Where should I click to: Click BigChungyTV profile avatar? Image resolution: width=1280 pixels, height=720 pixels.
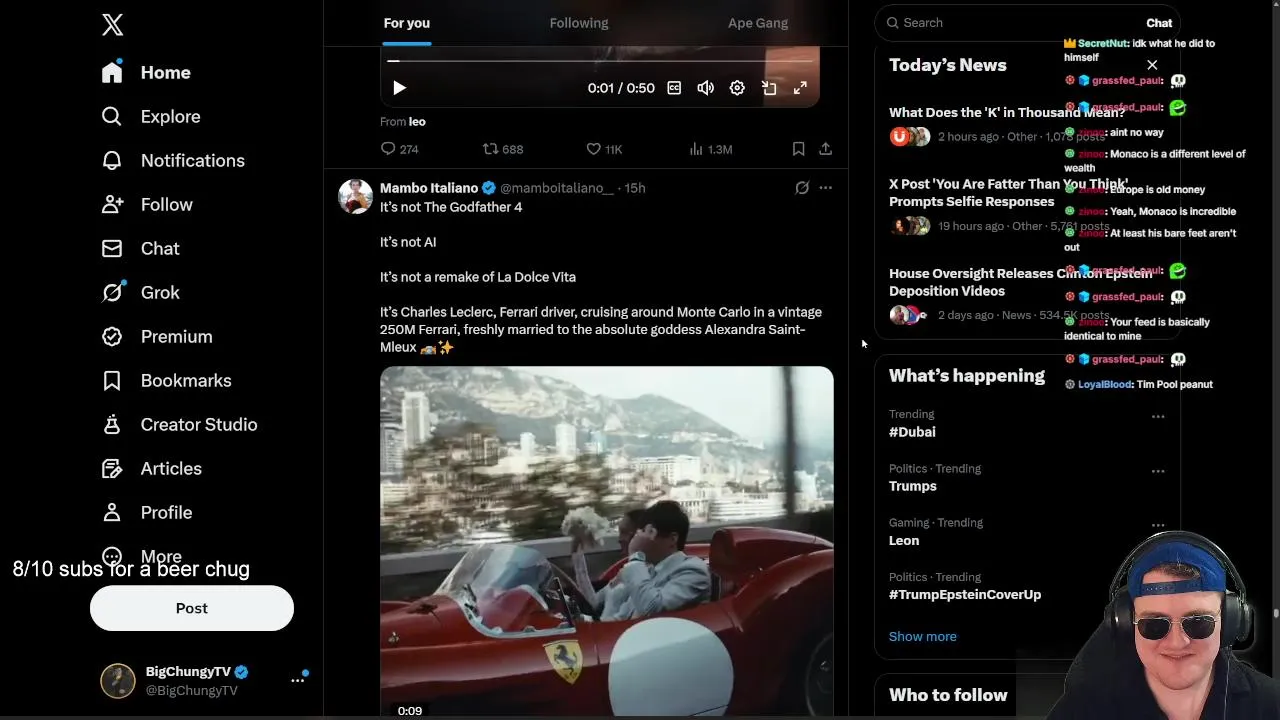pos(117,680)
